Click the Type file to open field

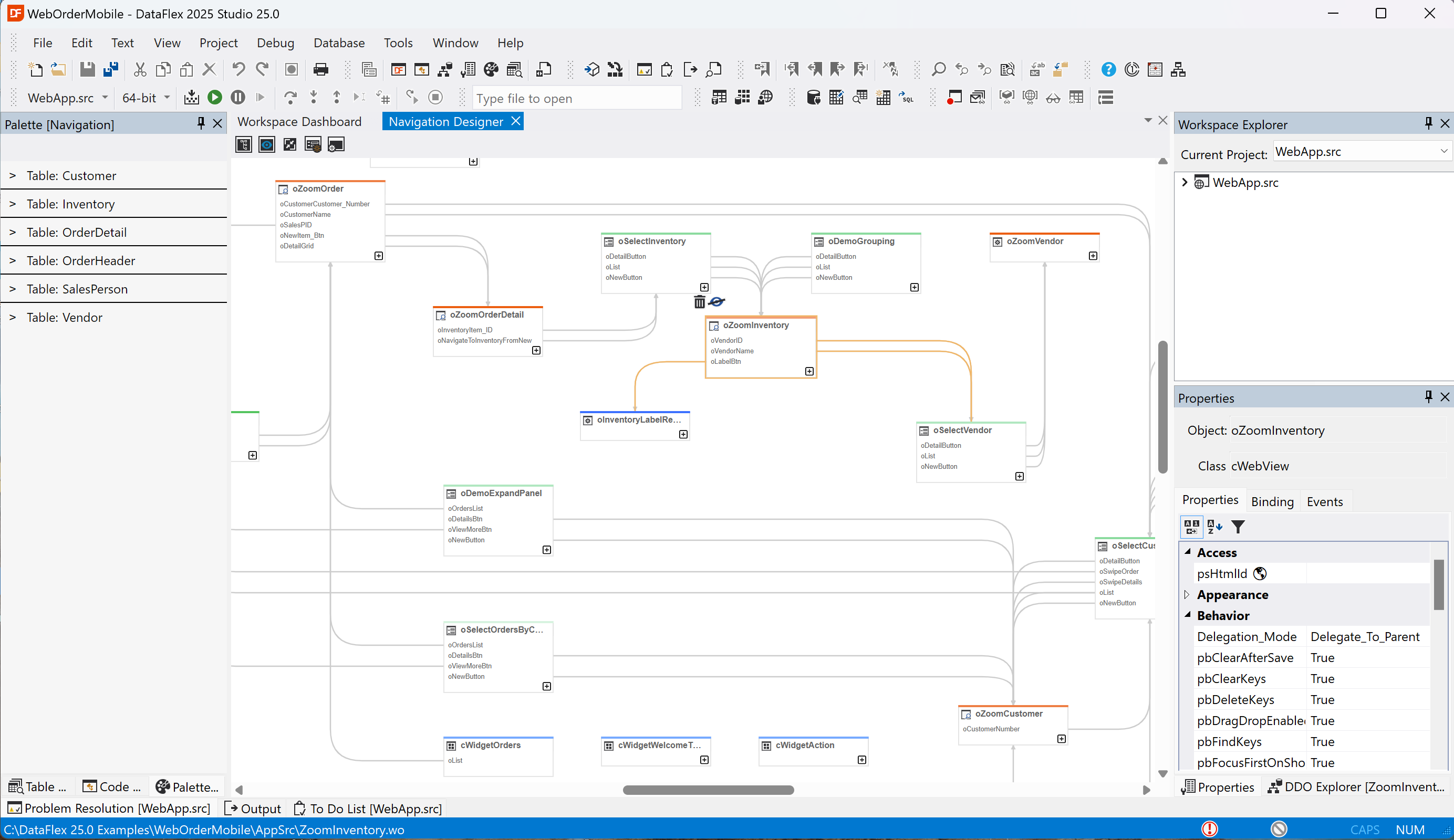pos(577,98)
